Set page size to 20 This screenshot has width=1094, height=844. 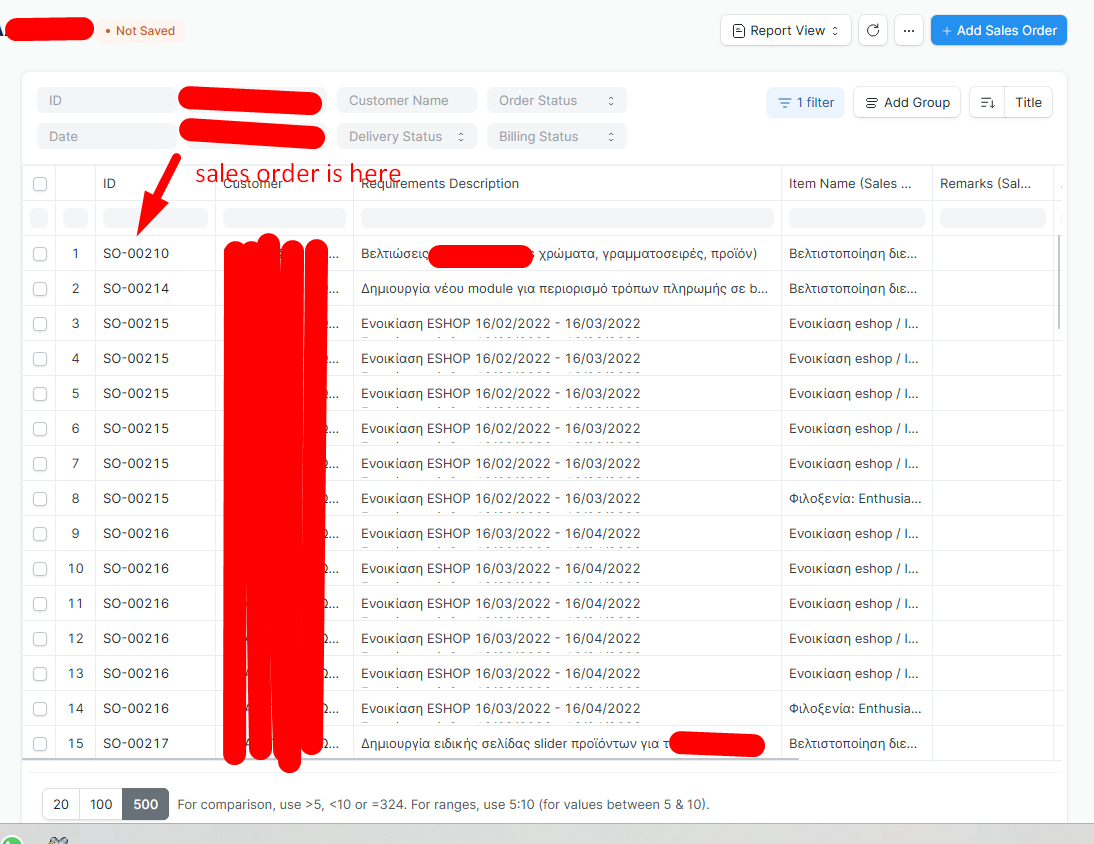[x=61, y=804]
